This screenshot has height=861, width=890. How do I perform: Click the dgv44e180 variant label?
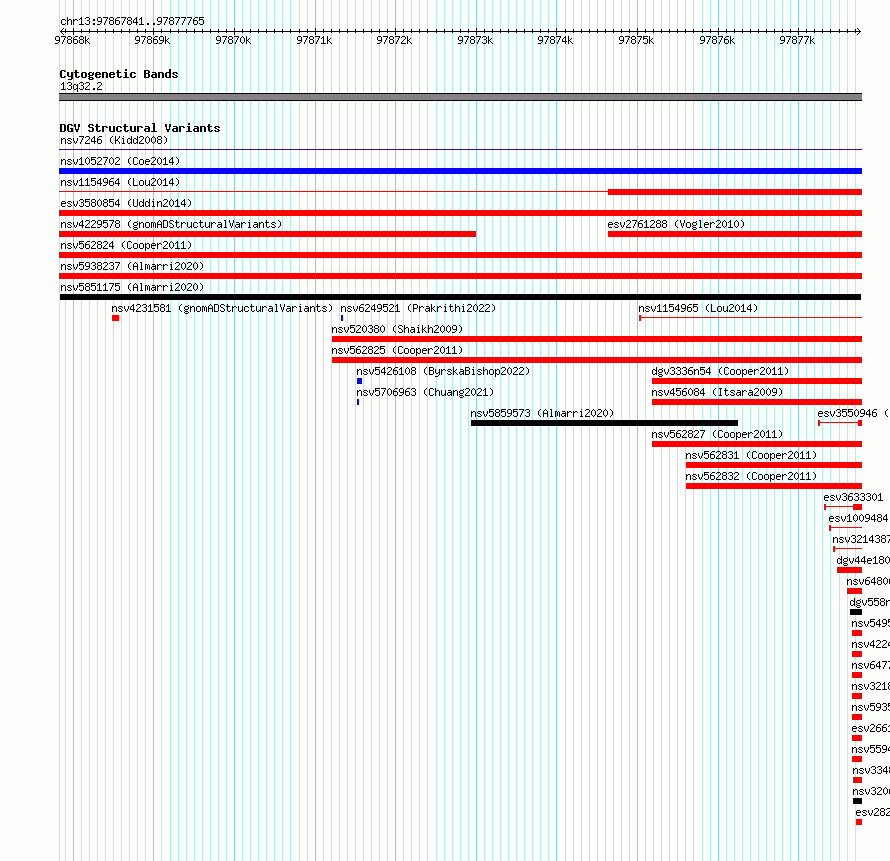click(x=863, y=560)
